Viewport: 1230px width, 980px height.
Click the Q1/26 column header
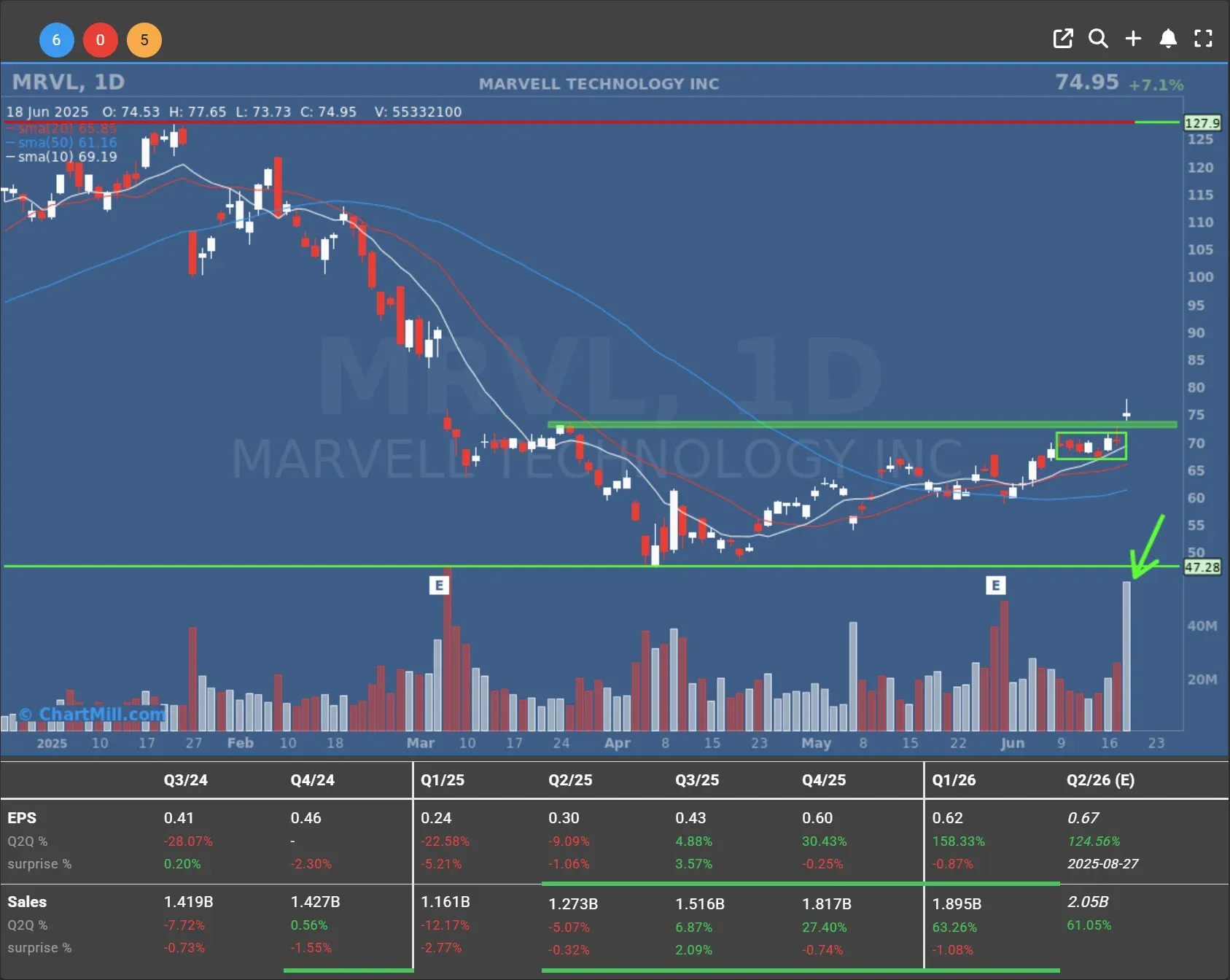pos(954,779)
